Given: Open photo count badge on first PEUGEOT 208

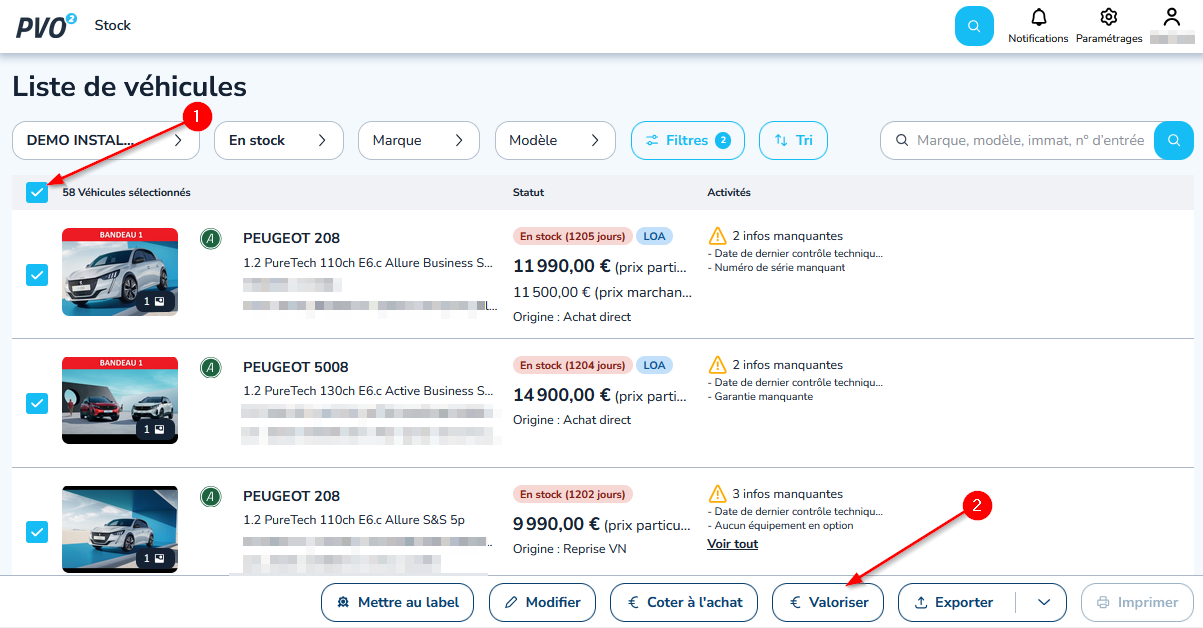Looking at the screenshot, I should pos(155,301).
